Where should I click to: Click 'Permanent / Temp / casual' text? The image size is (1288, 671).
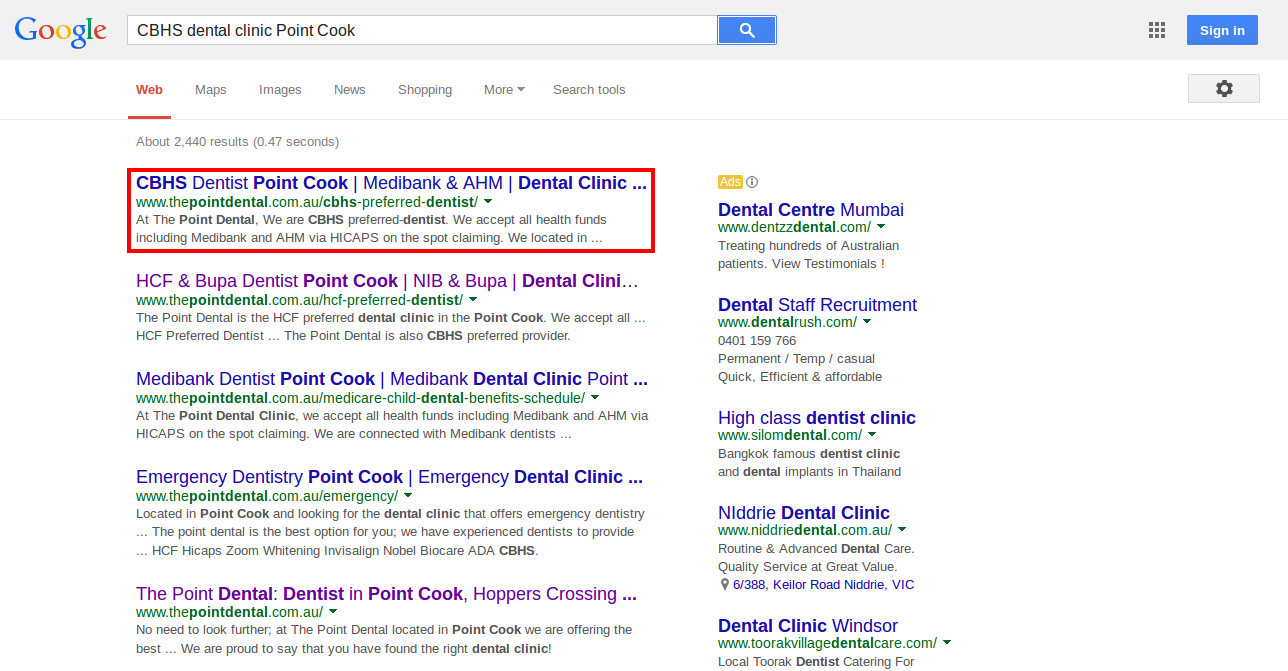[796, 359]
